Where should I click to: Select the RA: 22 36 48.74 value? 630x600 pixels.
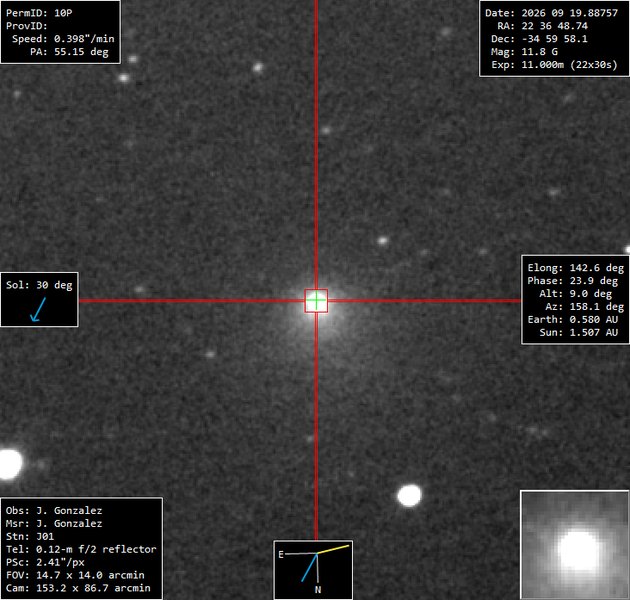(542, 26)
